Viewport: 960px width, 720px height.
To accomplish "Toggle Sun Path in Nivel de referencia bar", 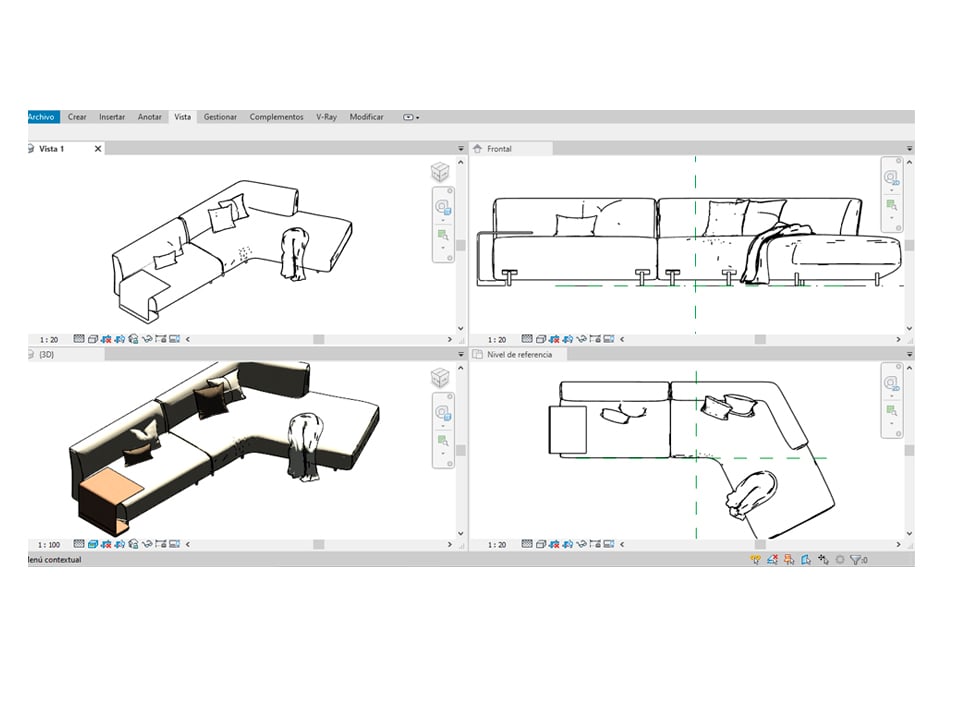I will pyautogui.click(x=554, y=544).
